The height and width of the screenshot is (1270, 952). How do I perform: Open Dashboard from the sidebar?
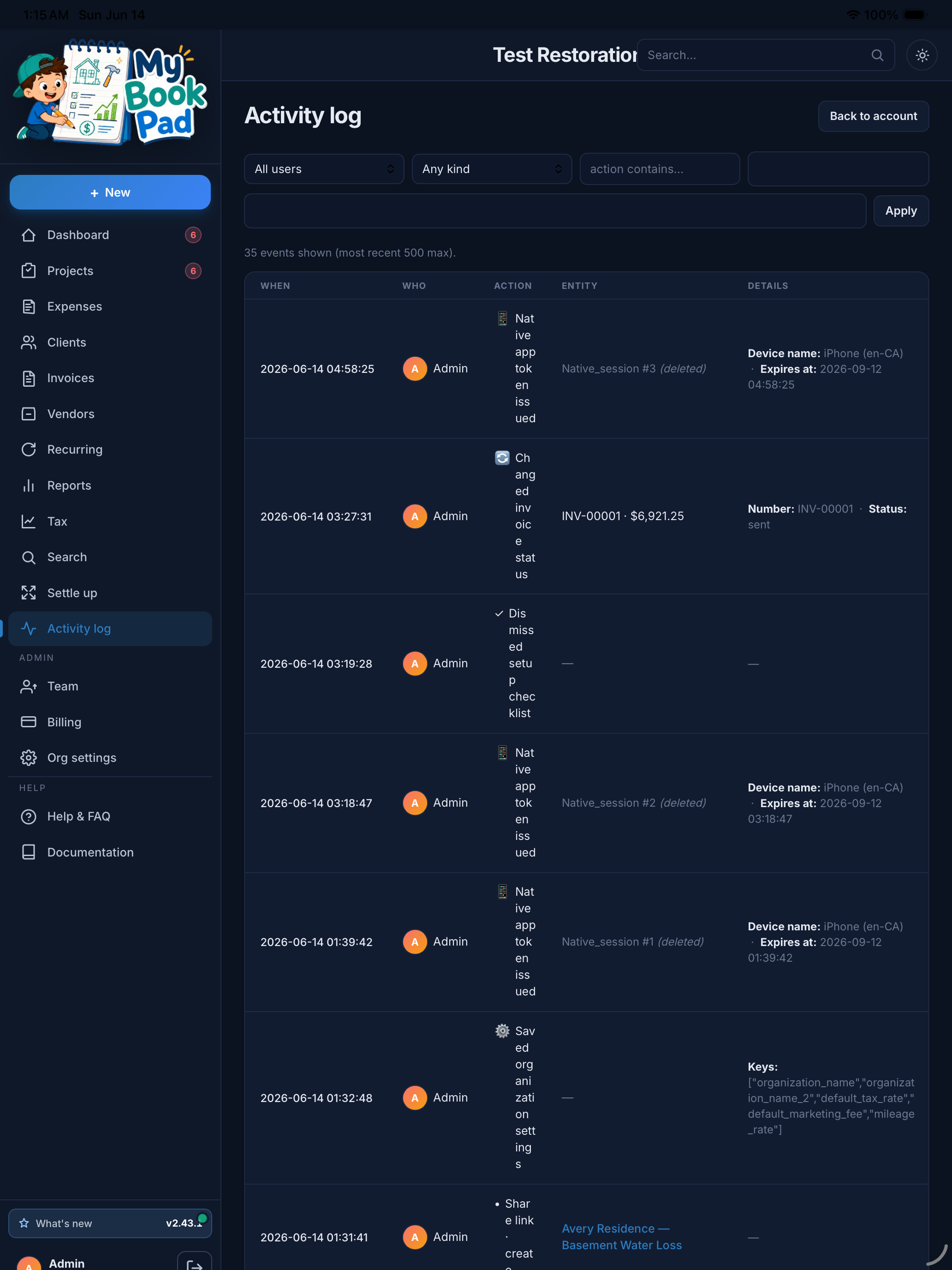tap(110, 235)
